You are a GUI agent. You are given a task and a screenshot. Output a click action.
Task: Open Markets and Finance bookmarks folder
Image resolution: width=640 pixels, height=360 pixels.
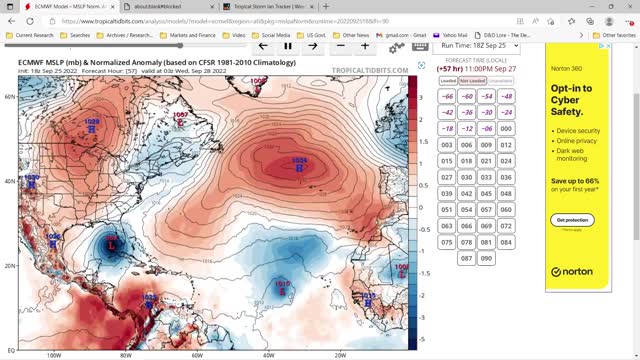pyautogui.click(x=188, y=35)
